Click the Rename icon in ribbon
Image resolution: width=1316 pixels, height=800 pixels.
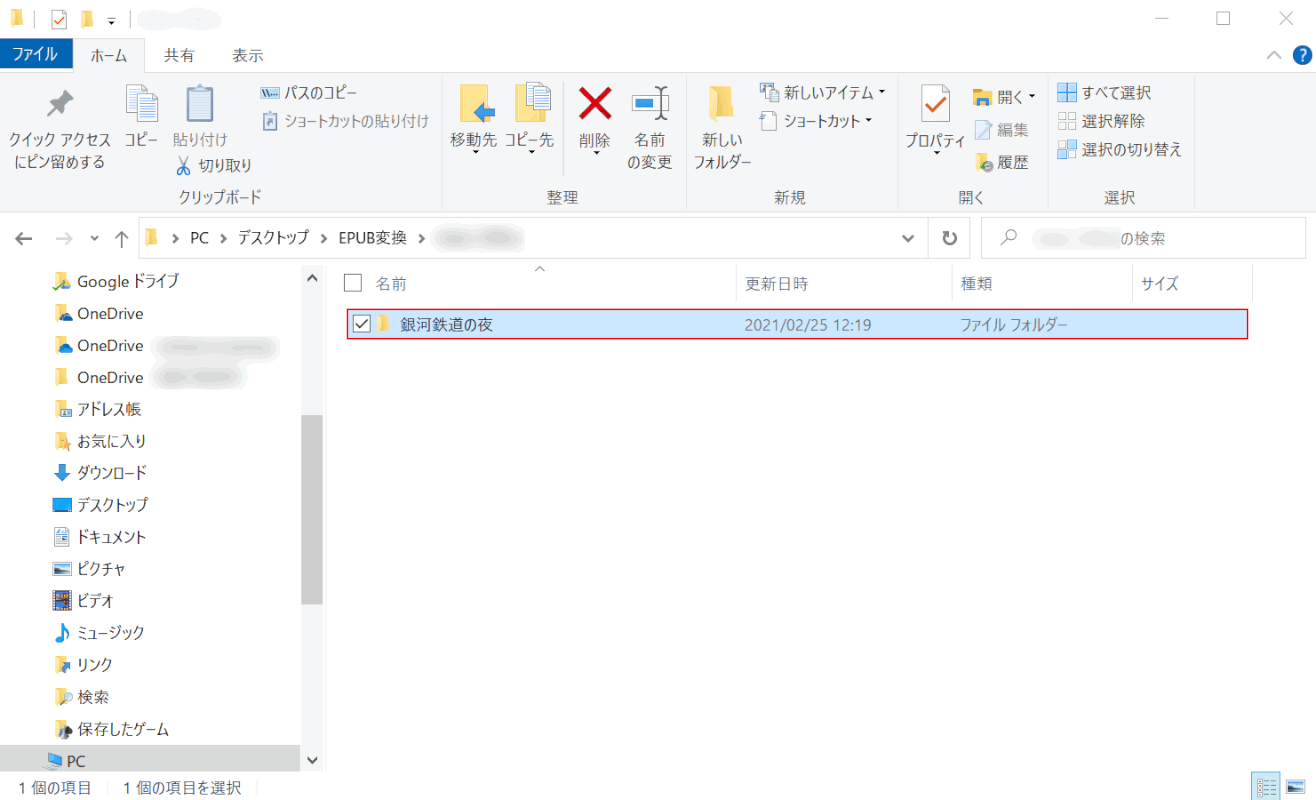click(650, 104)
